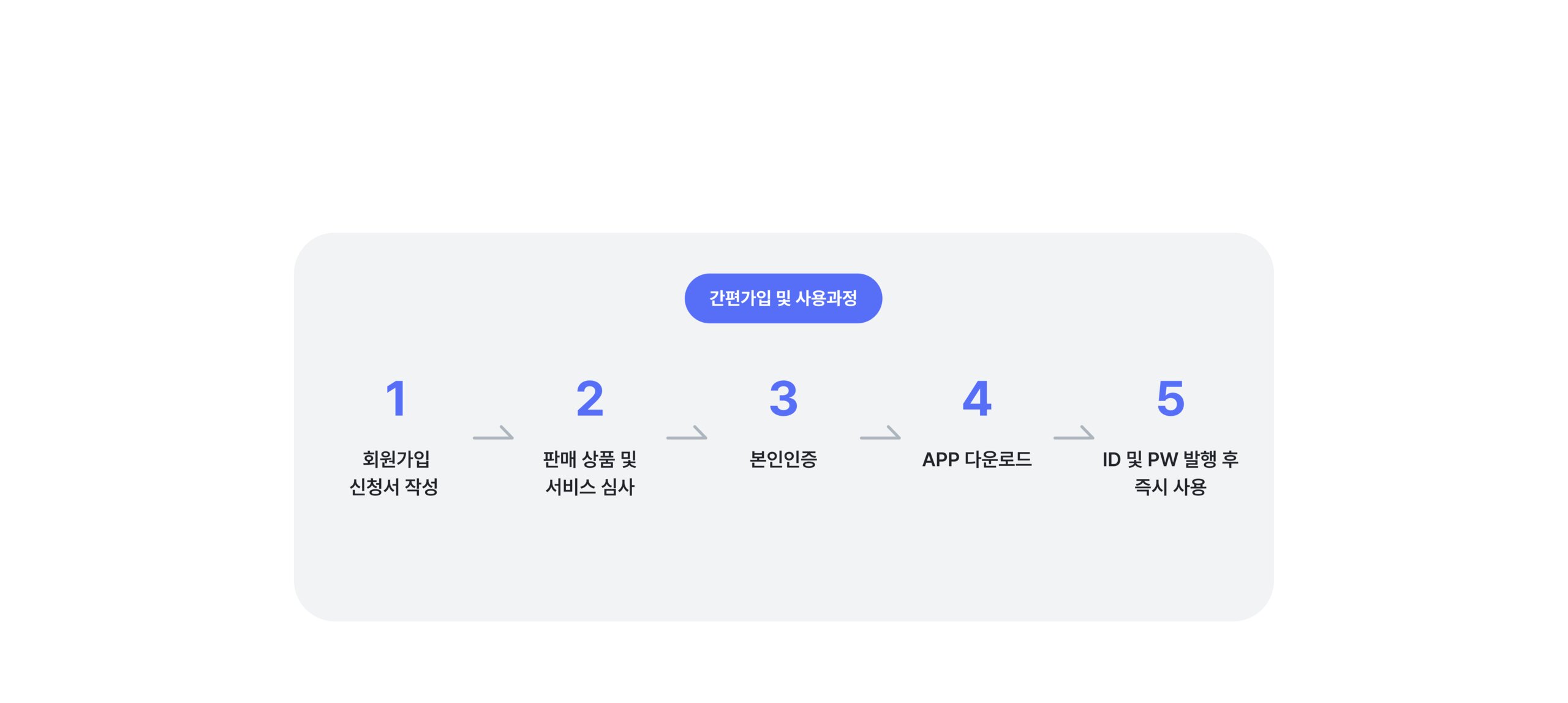The image size is (1568, 703).
Task: Click the arrow between steps 3 and 4
Action: point(880,433)
